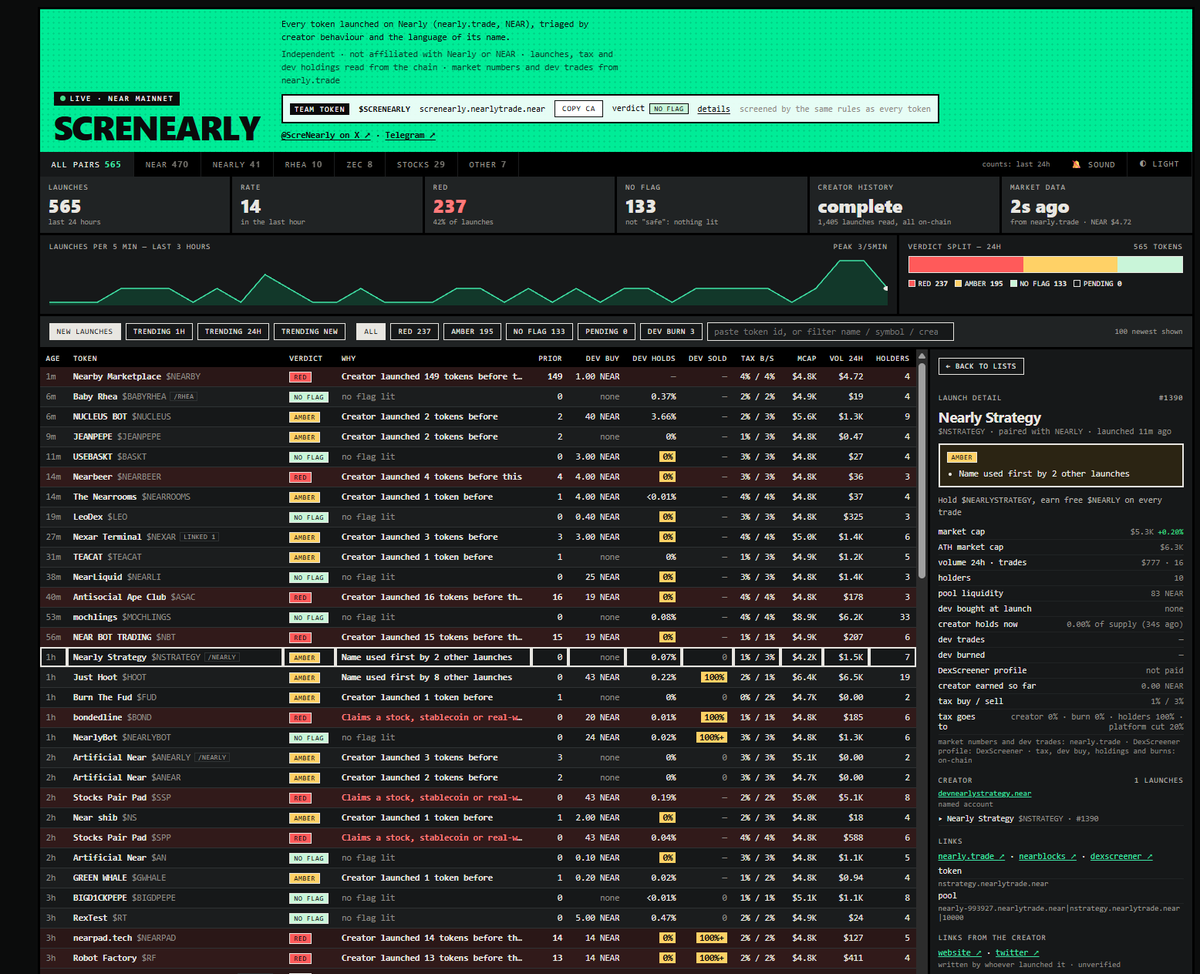Click the half-moon Light theme icon

(1143, 164)
